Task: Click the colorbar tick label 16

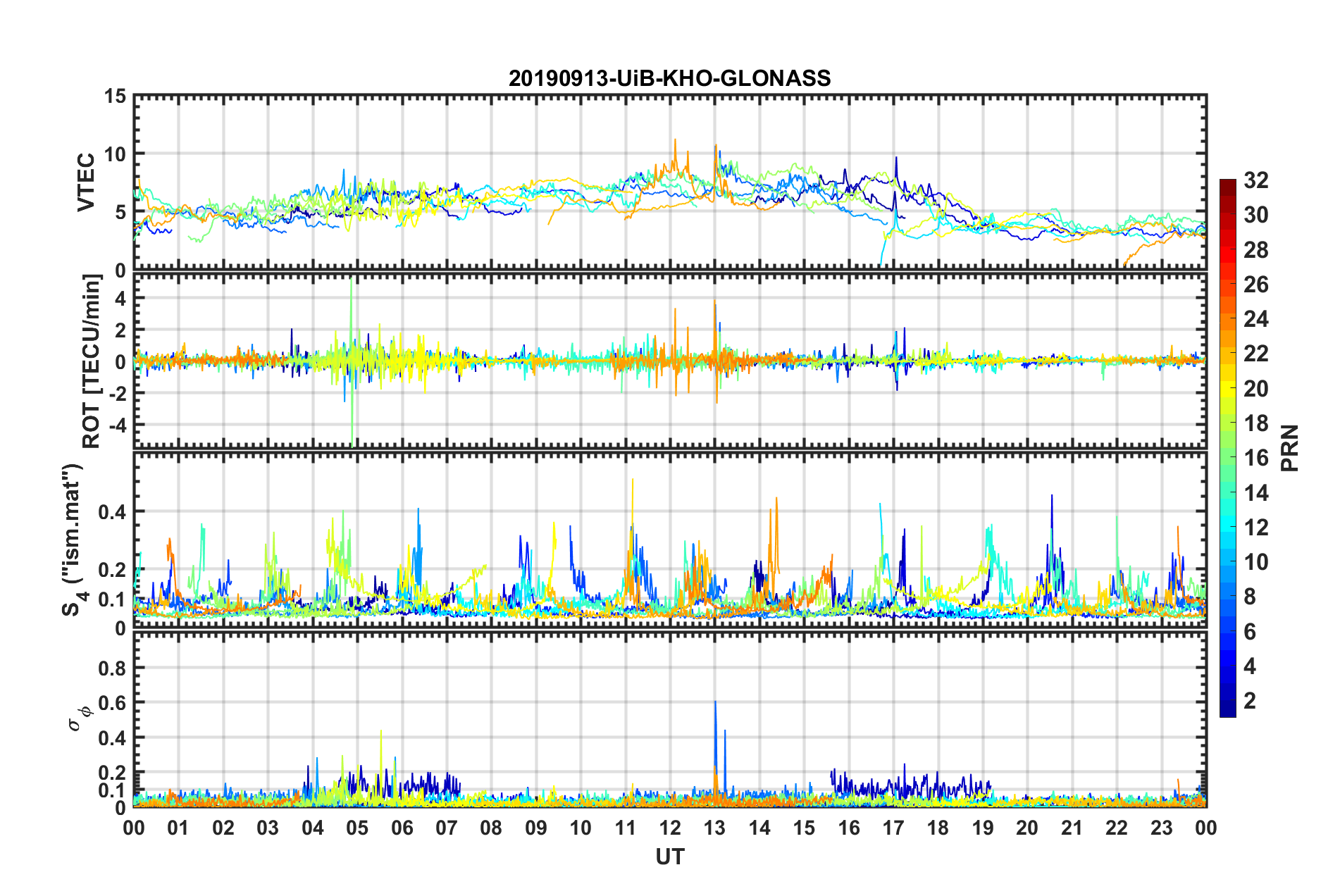Action: [1255, 458]
